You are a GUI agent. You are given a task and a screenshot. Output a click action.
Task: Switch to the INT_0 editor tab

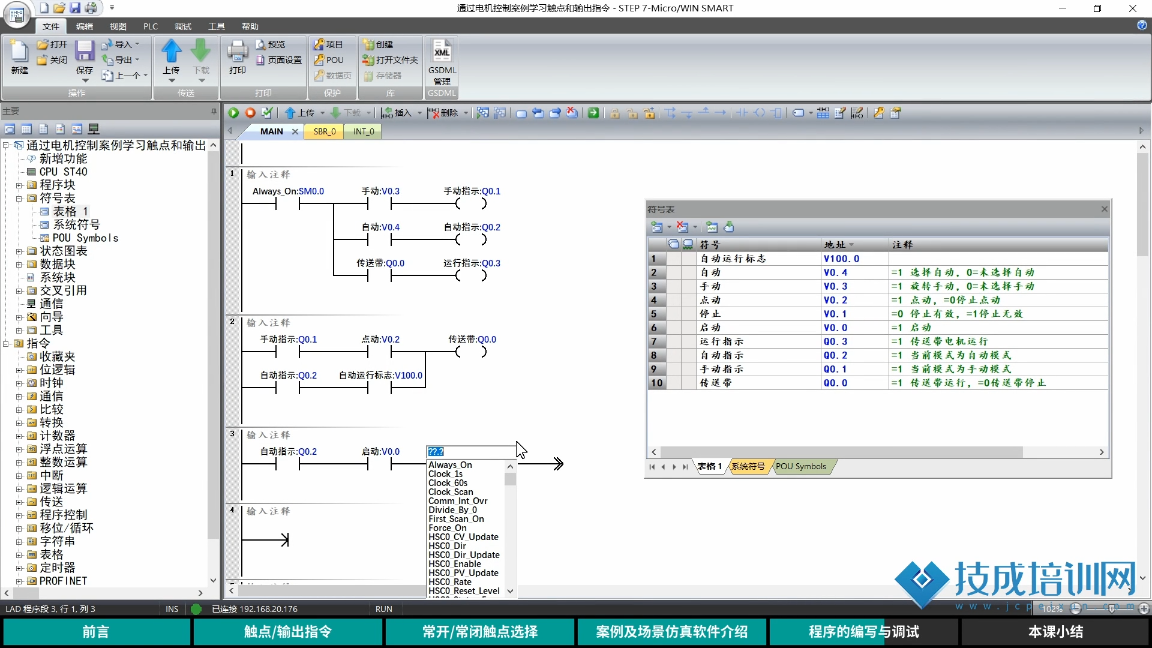[x=363, y=132]
